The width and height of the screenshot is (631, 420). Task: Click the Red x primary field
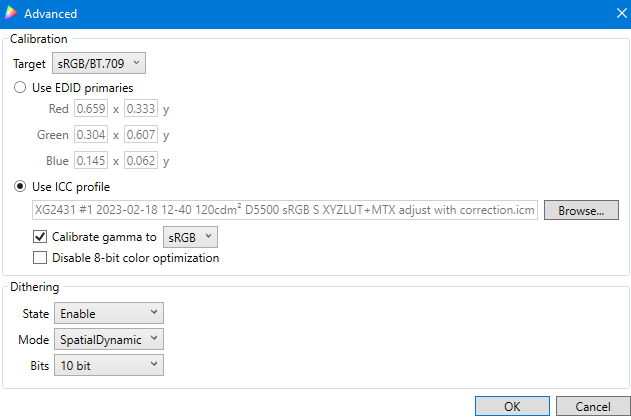[90, 109]
